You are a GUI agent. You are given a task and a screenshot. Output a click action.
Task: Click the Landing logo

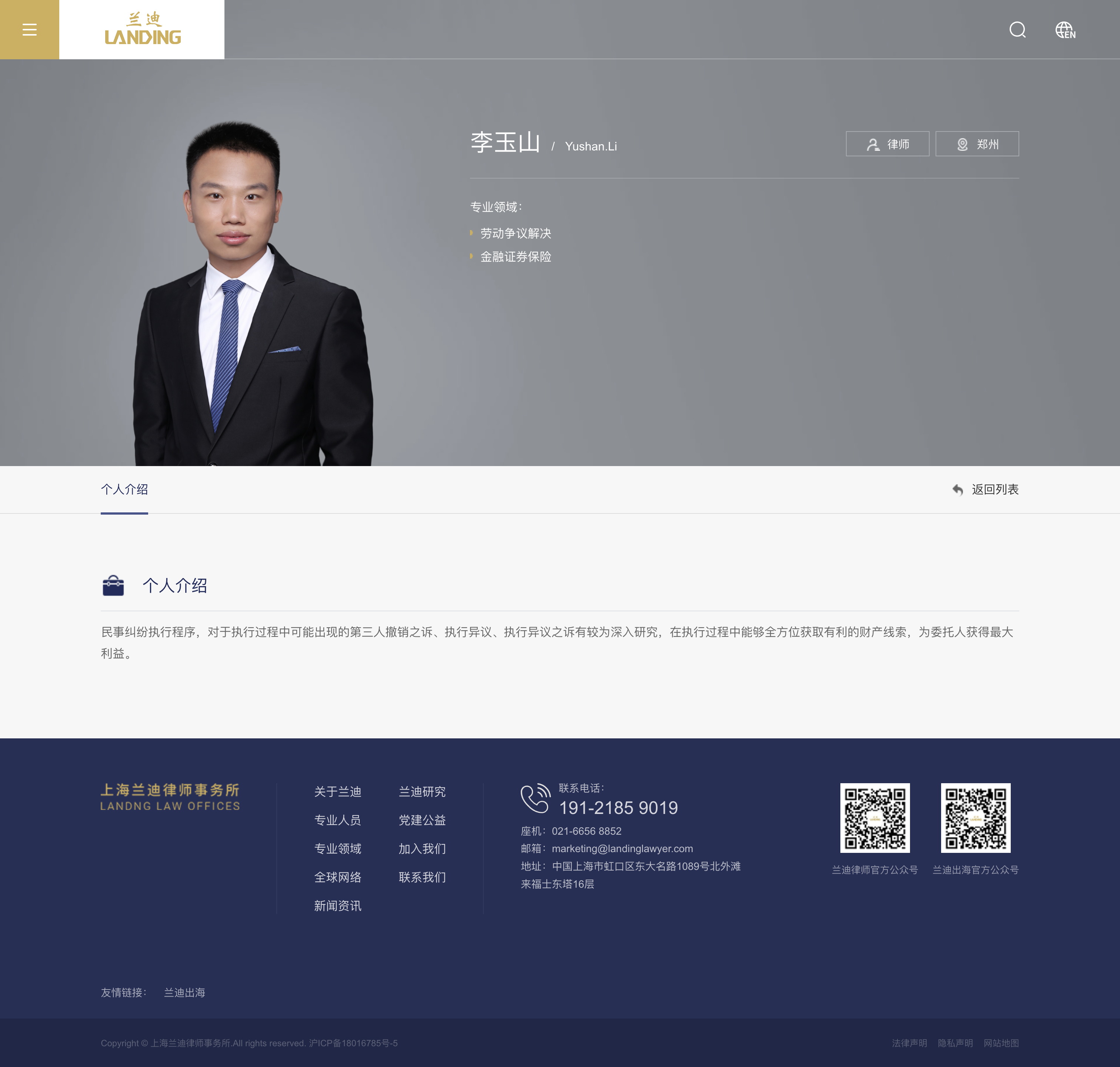[142, 29]
